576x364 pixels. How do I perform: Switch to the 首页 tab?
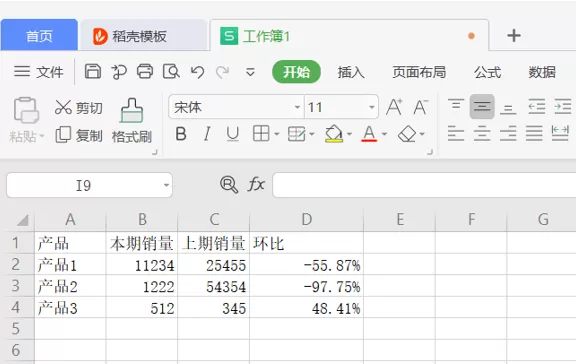[39, 35]
